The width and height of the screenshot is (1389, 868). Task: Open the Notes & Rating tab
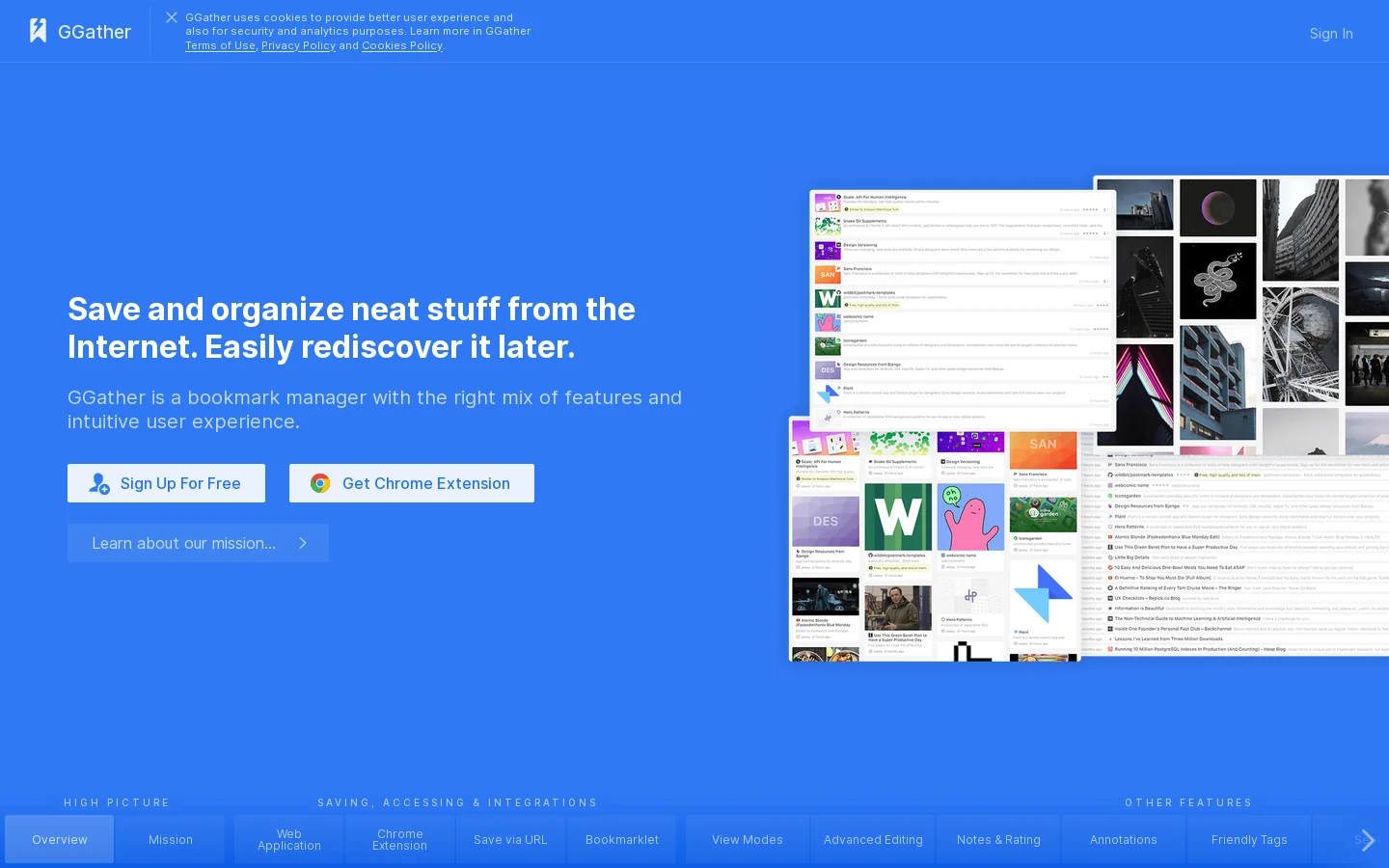click(998, 840)
